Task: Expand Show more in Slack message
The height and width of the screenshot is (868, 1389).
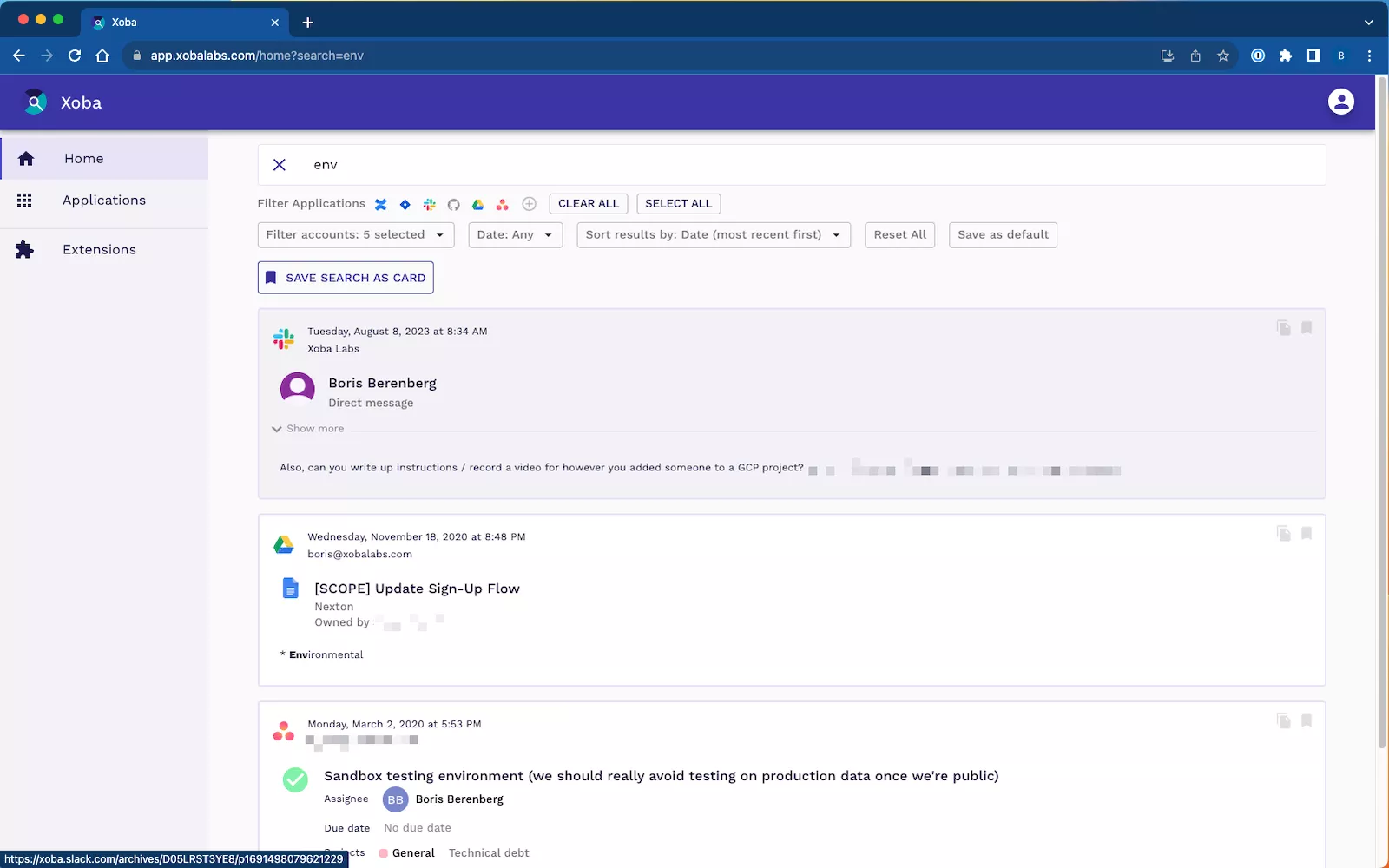Action: coord(308,429)
